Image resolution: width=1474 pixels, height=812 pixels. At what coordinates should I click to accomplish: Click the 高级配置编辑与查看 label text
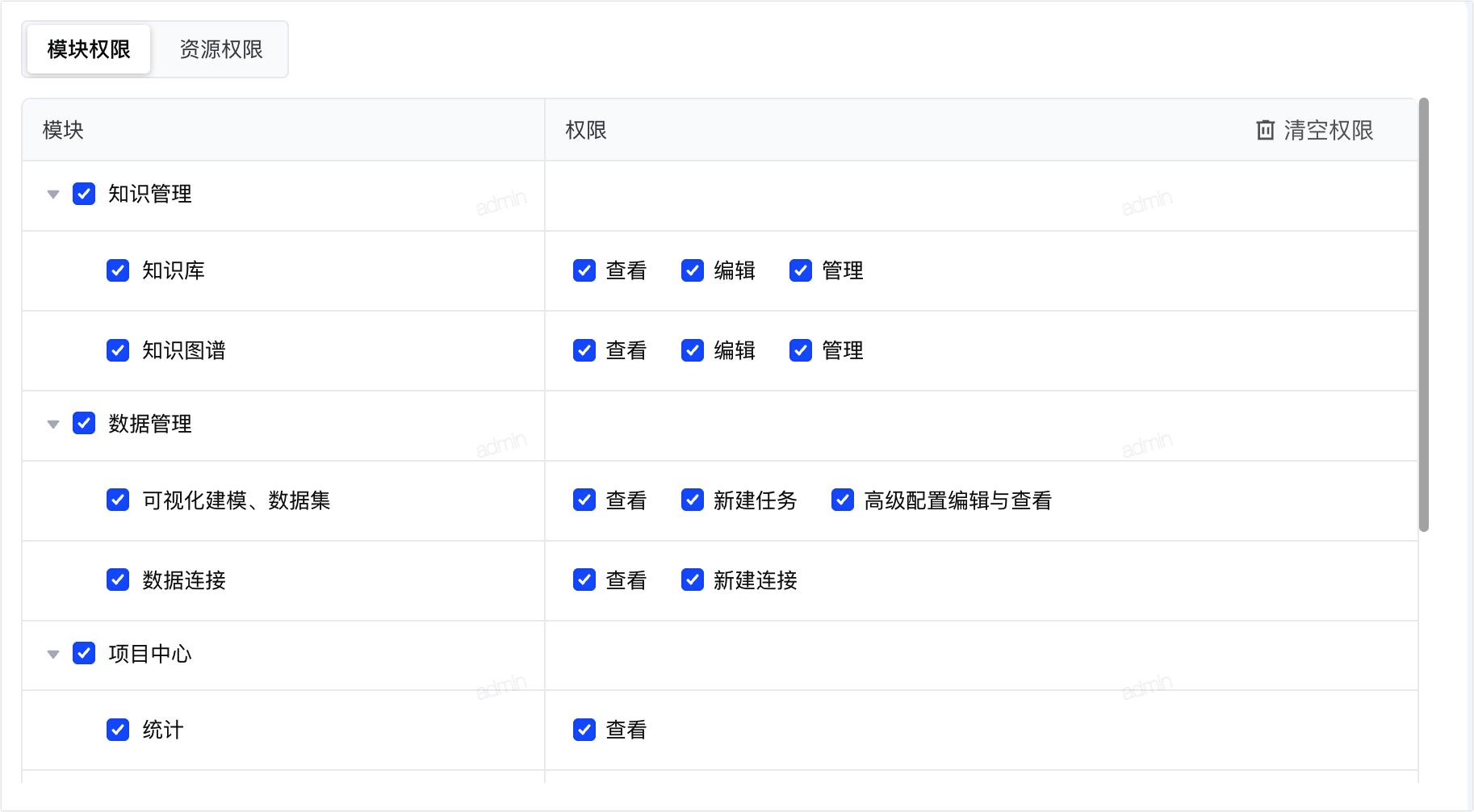click(958, 500)
